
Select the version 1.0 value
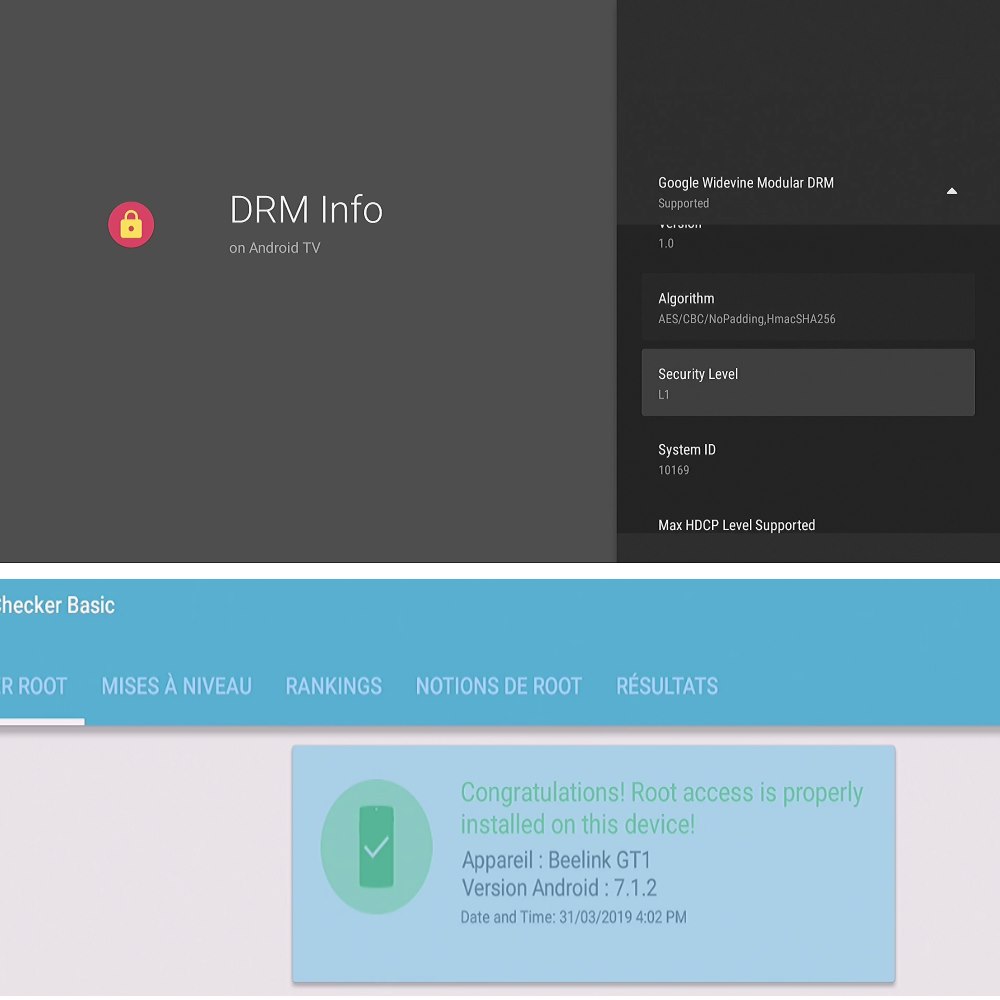[x=666, y=244]
